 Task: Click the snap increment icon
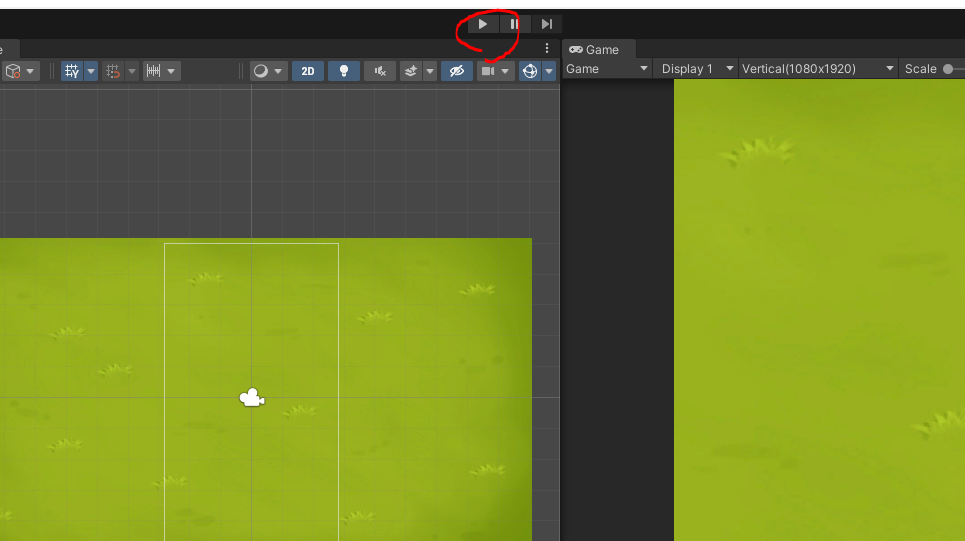coord(153,71)
